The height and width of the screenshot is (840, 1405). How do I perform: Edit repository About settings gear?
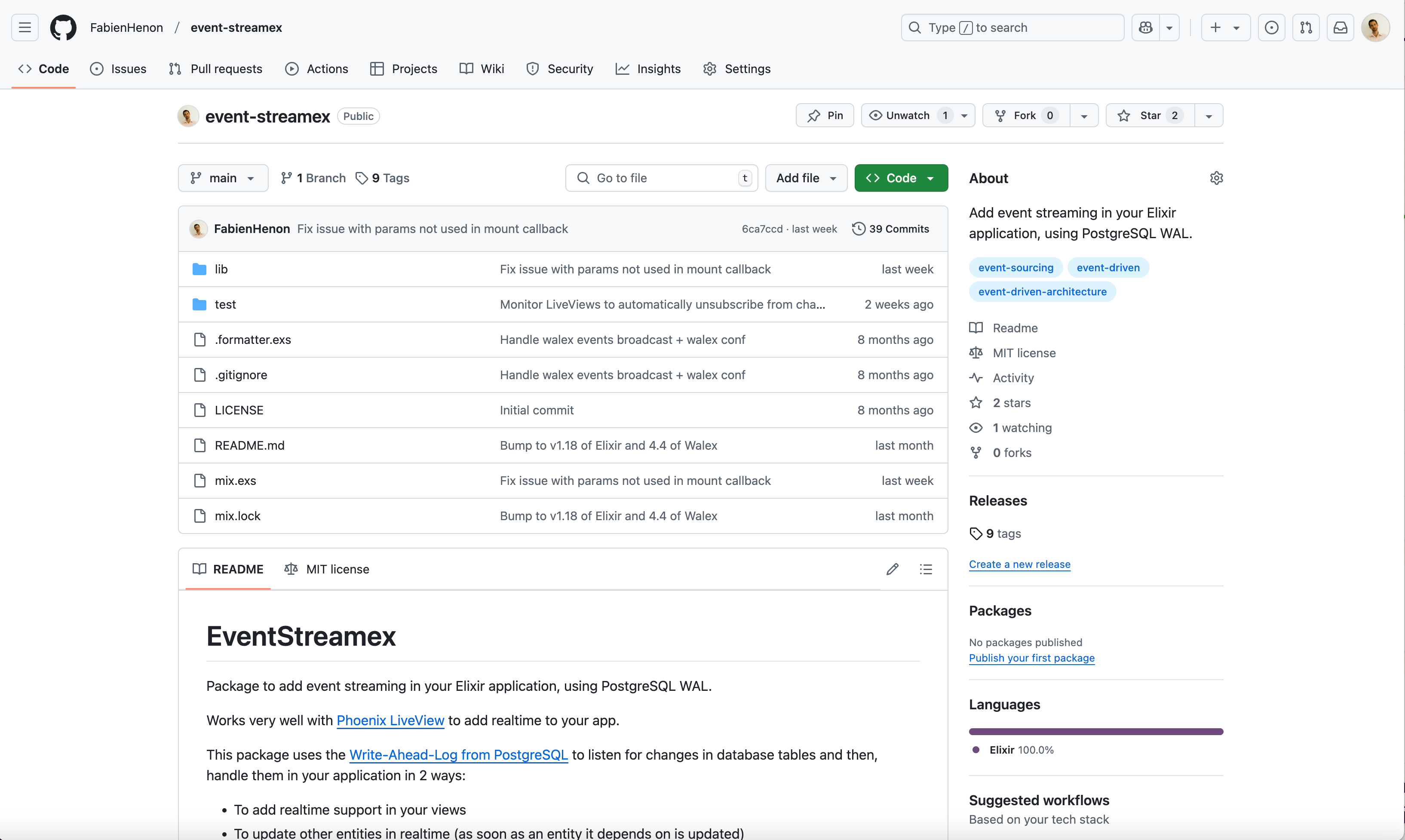click(1216, 178)
